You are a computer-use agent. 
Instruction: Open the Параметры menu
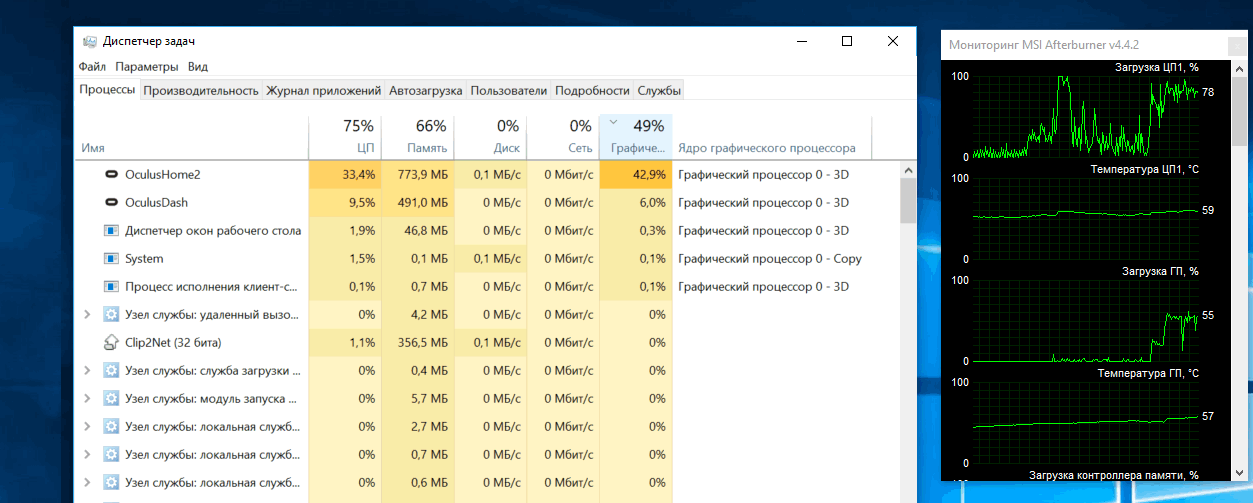(146, 66)
